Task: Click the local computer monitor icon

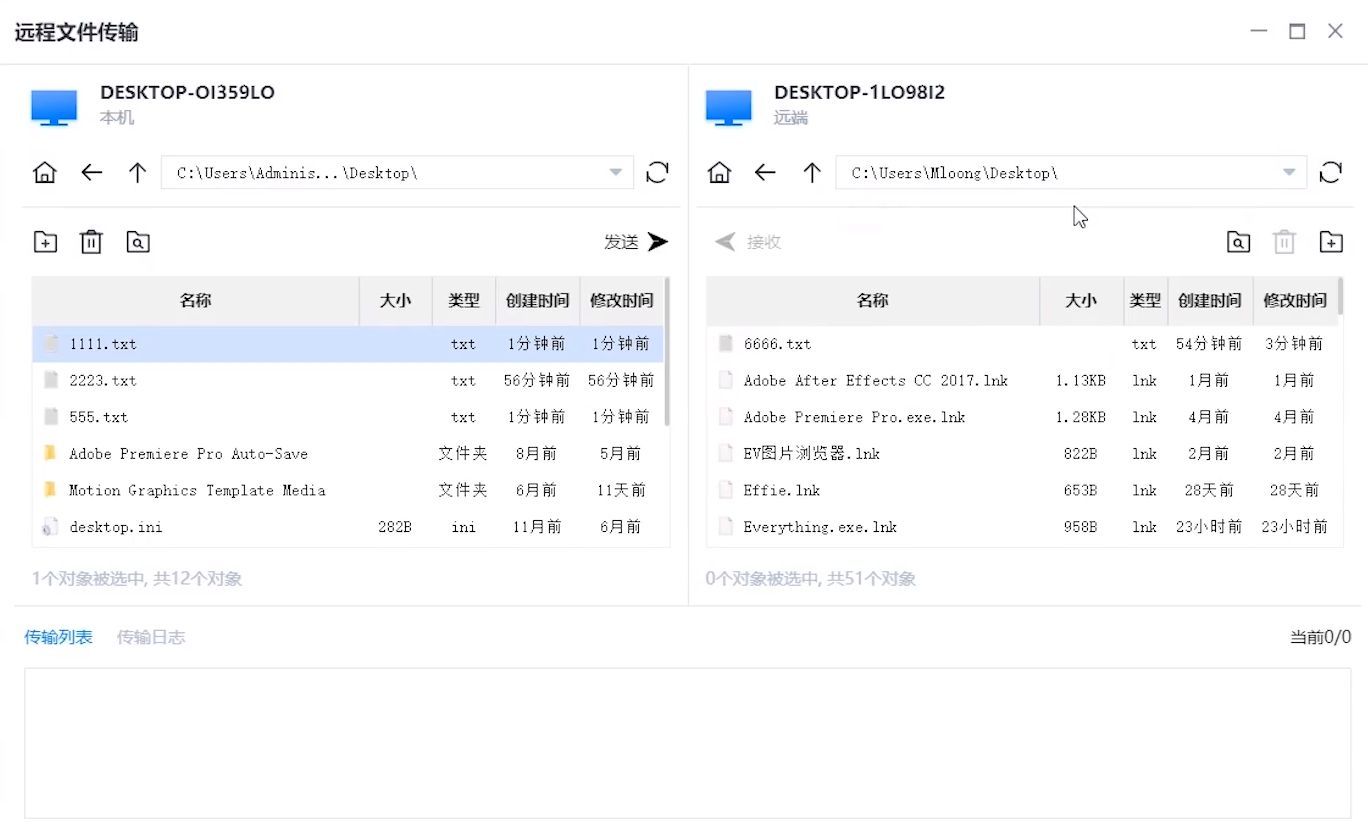Action: [54, 107]
